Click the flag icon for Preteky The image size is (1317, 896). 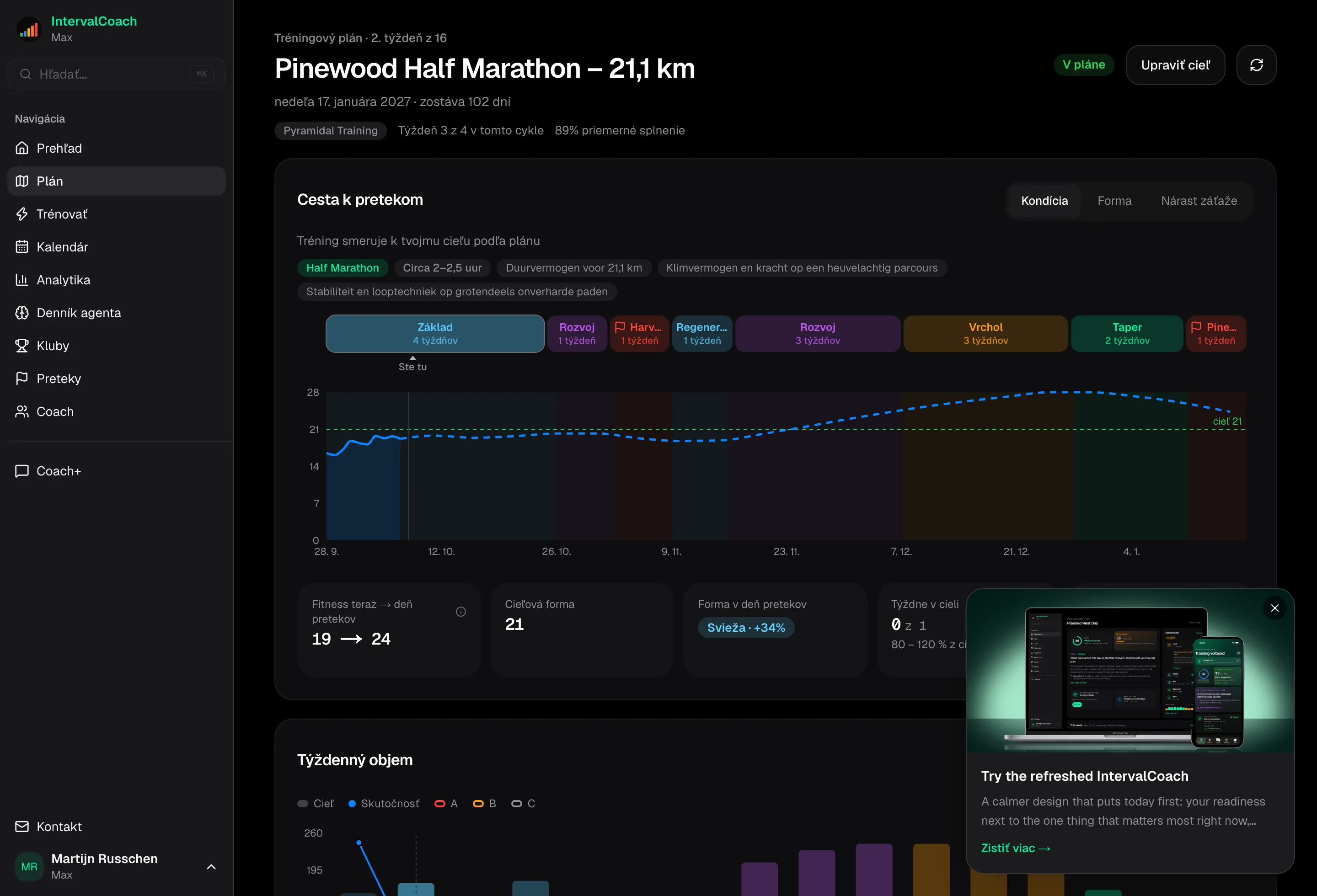22,379
